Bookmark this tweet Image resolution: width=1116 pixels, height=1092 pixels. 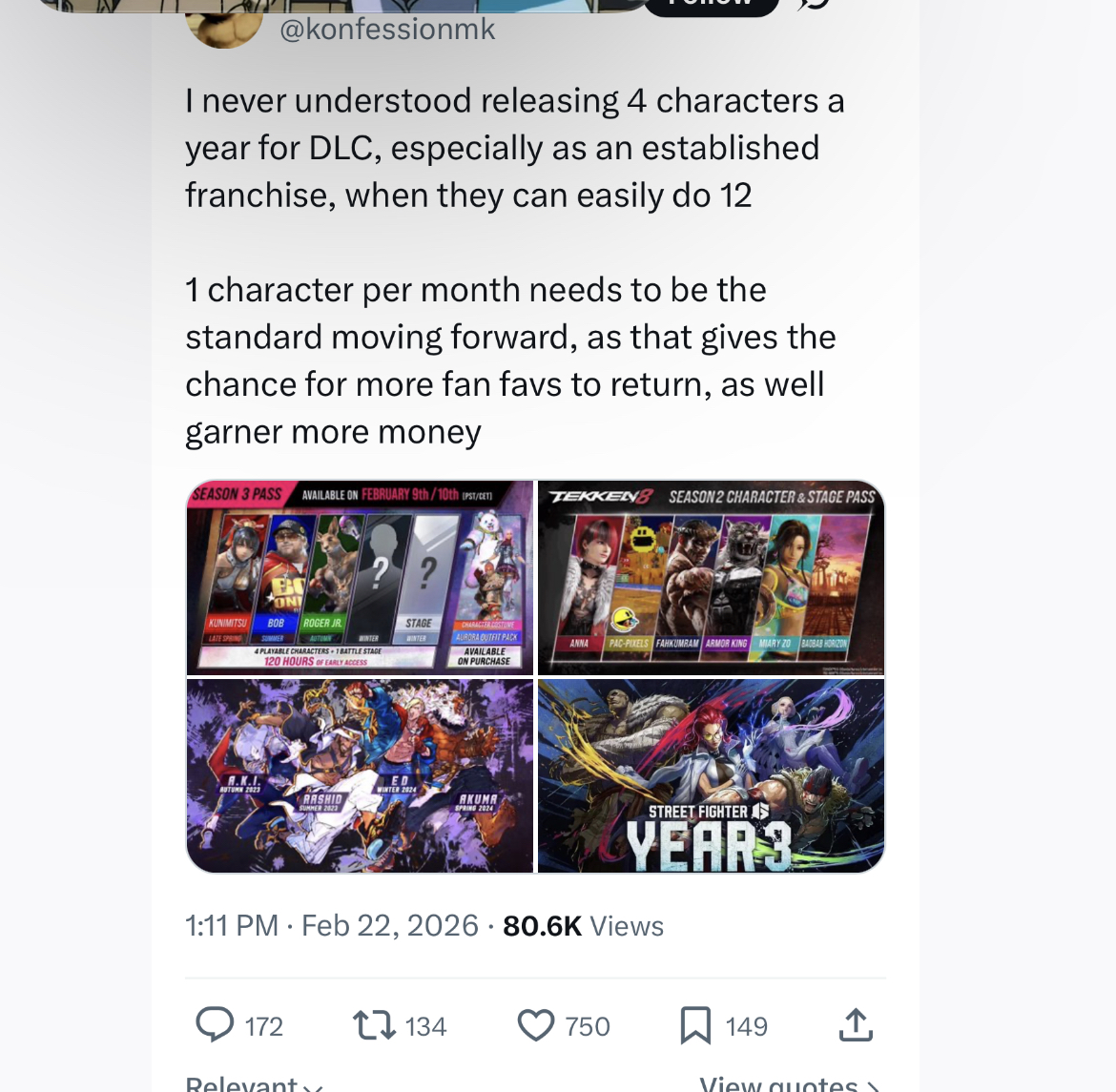pyautogui.click(x=695, y=1026)
